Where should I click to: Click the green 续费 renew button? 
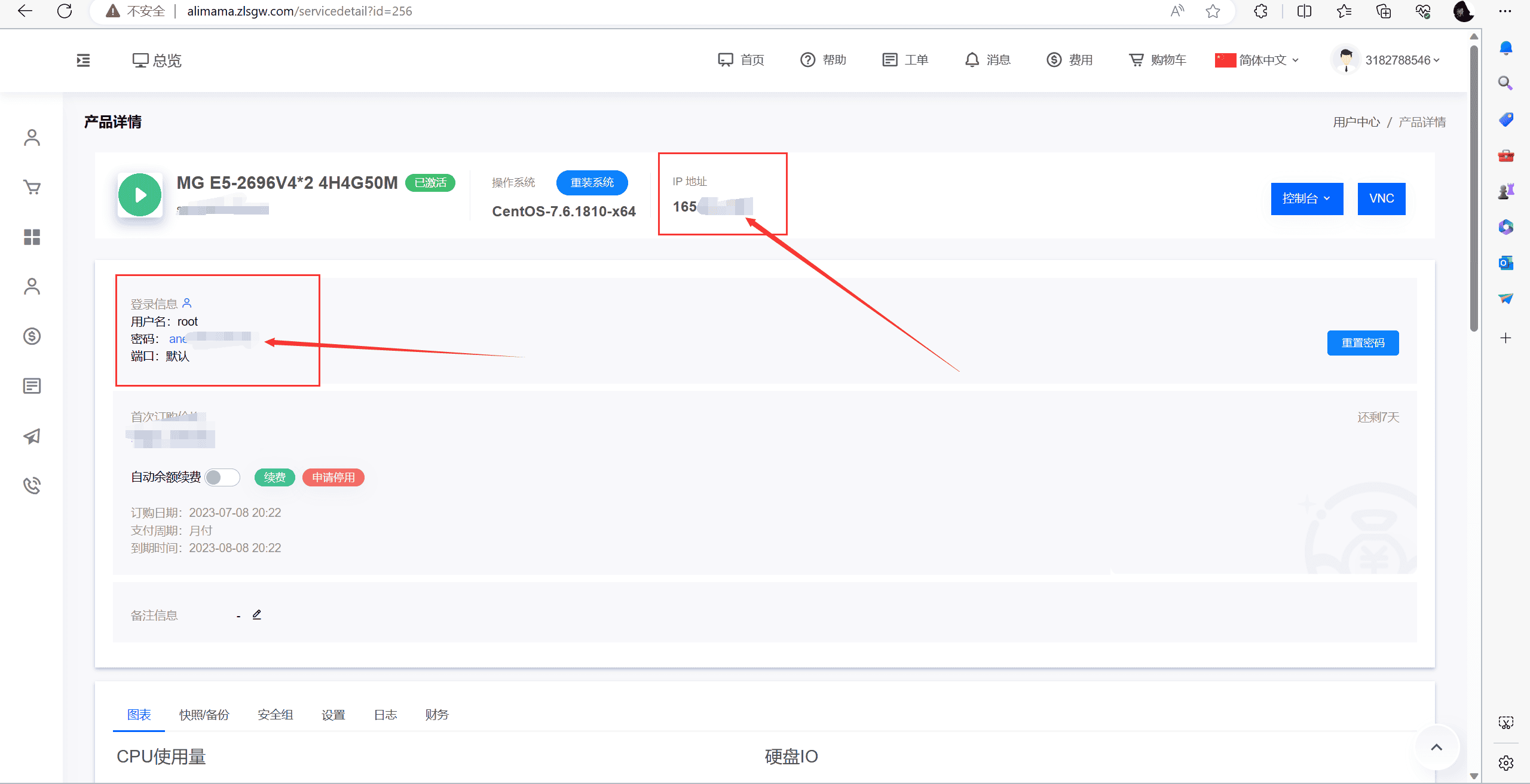pos(275,477)
